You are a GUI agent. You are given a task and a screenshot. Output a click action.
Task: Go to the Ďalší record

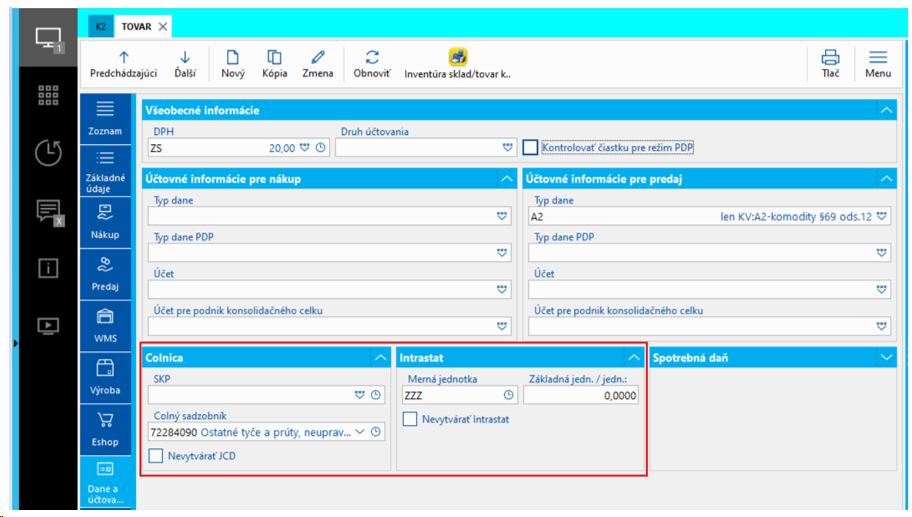pos(185,64)
